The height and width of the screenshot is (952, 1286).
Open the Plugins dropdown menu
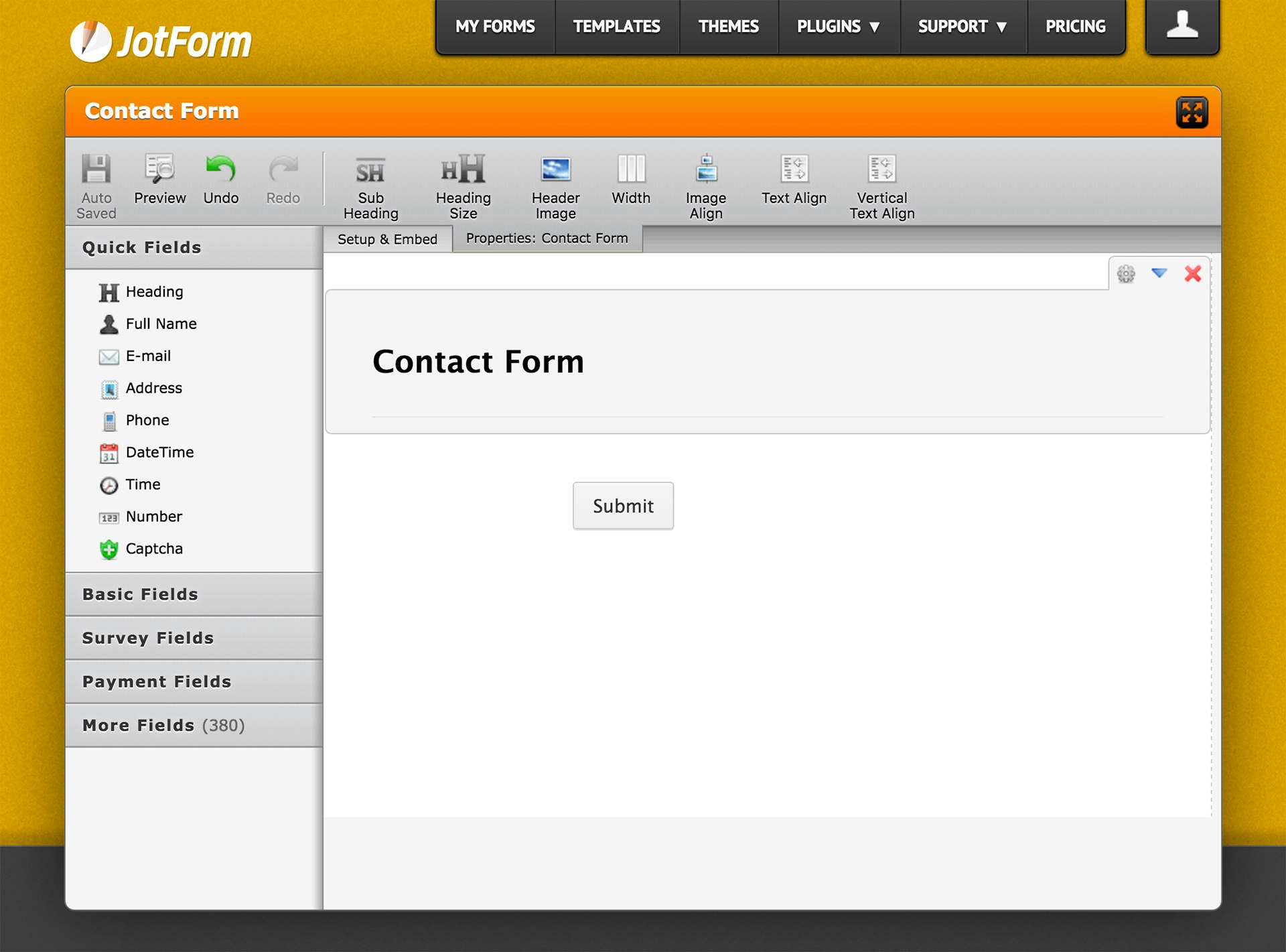[x=838, y=27]
